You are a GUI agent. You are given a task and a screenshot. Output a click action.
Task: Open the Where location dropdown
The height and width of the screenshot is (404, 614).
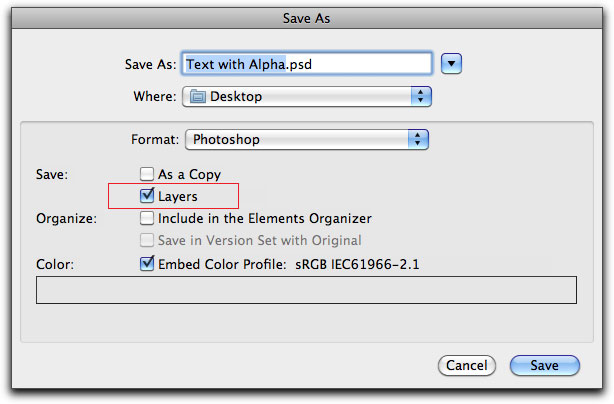(307, 96)
